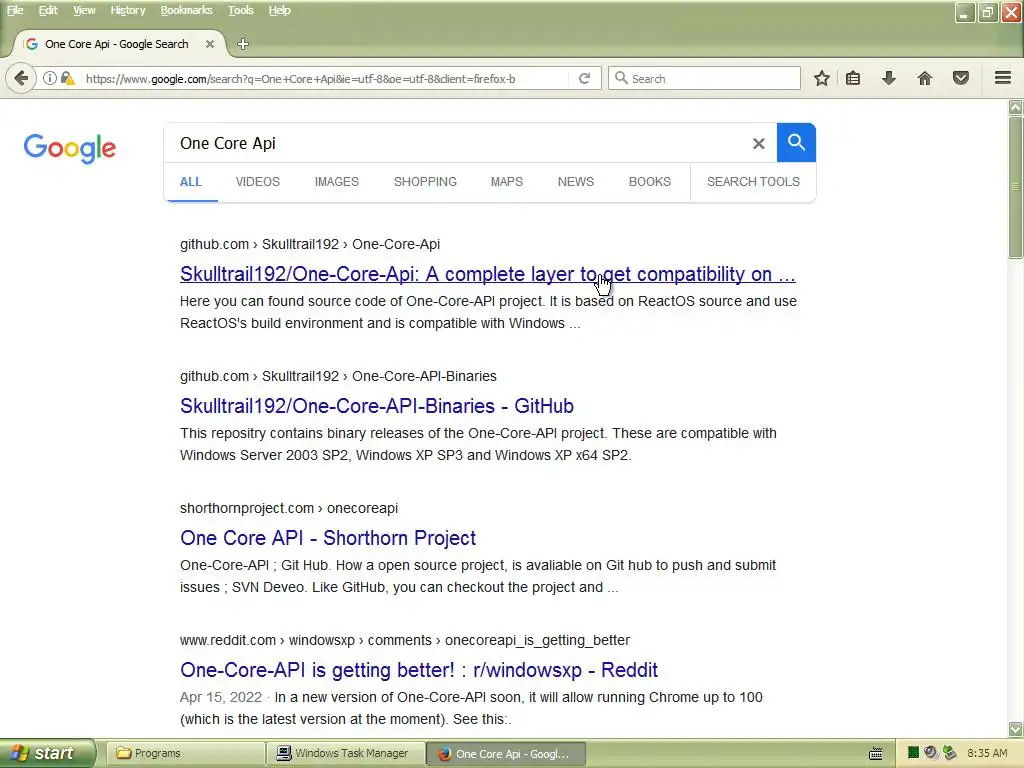
Task: Click the www.reddit.com › windowsxp breadcrumb
Action: 405,640
